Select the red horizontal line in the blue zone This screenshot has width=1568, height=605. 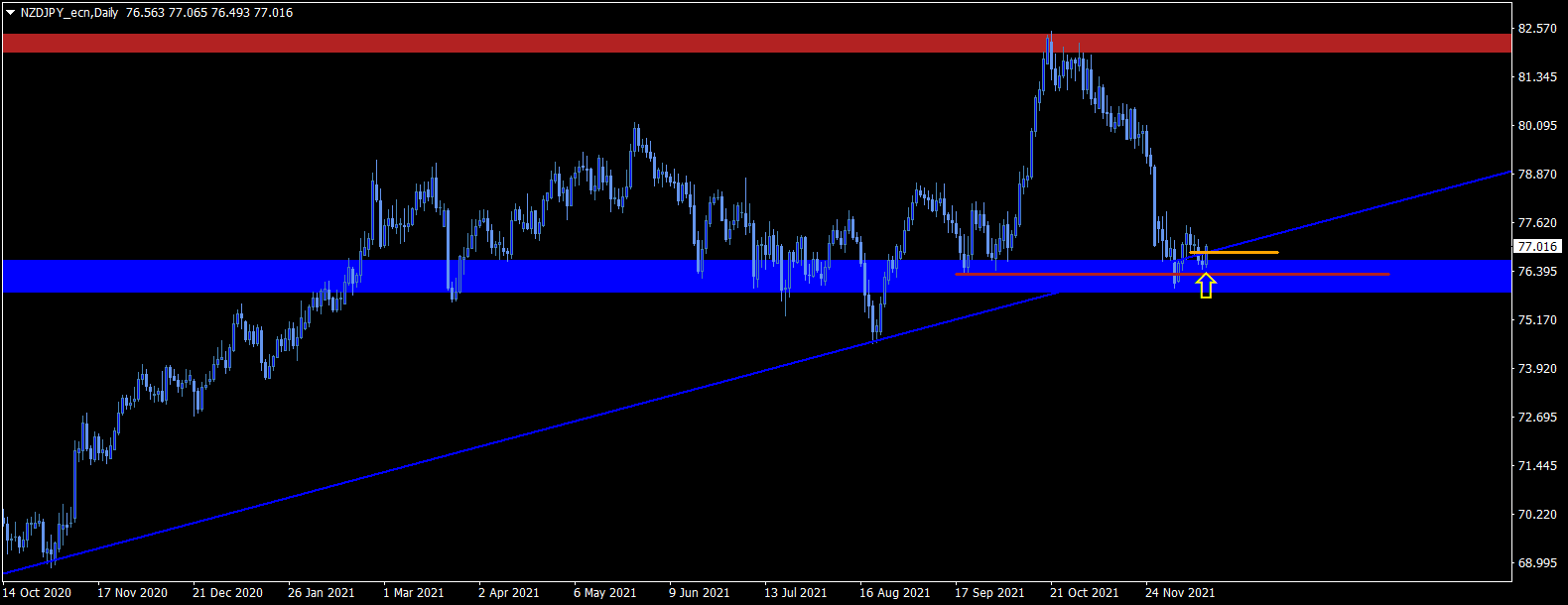(x=1172, y=274)
